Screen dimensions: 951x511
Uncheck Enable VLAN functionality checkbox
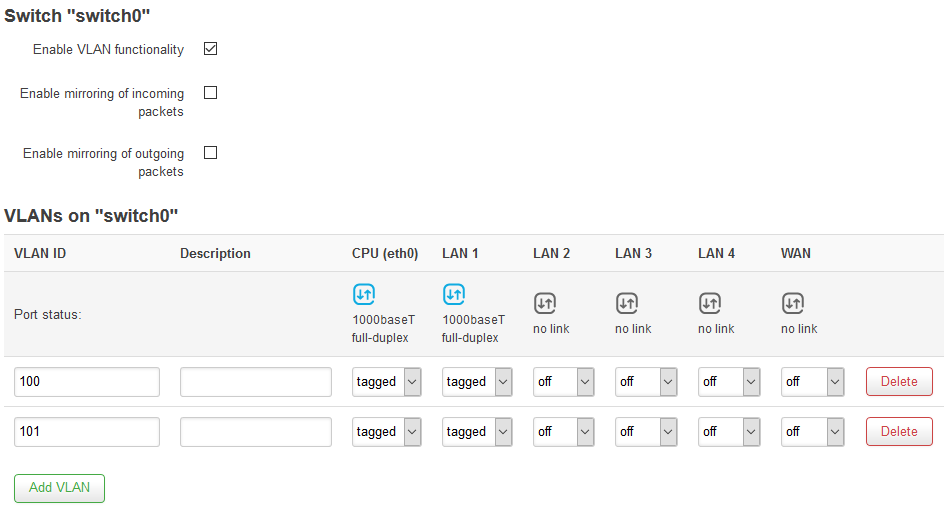click(x=210, y=48)
